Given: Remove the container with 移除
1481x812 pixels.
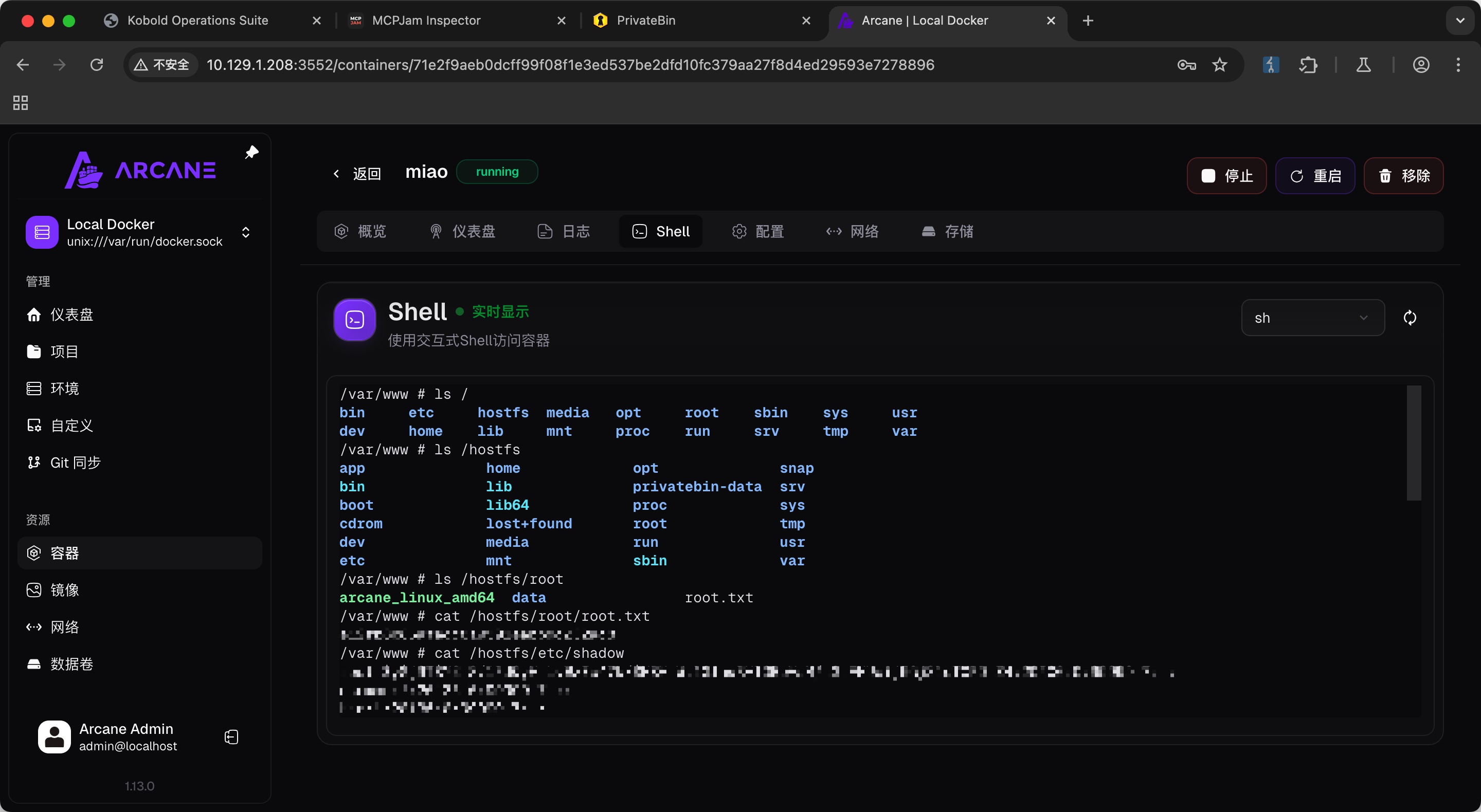Looking at the screenshot, I should click(1403, 176).
